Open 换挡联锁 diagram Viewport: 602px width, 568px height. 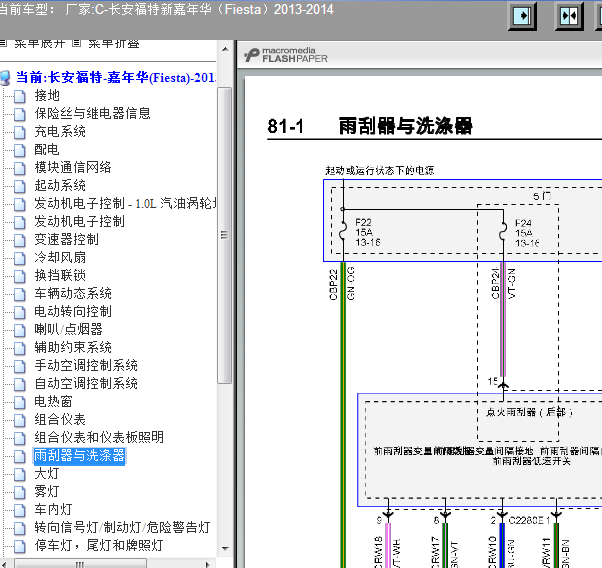pyautogui.click(x=60, y=275)
